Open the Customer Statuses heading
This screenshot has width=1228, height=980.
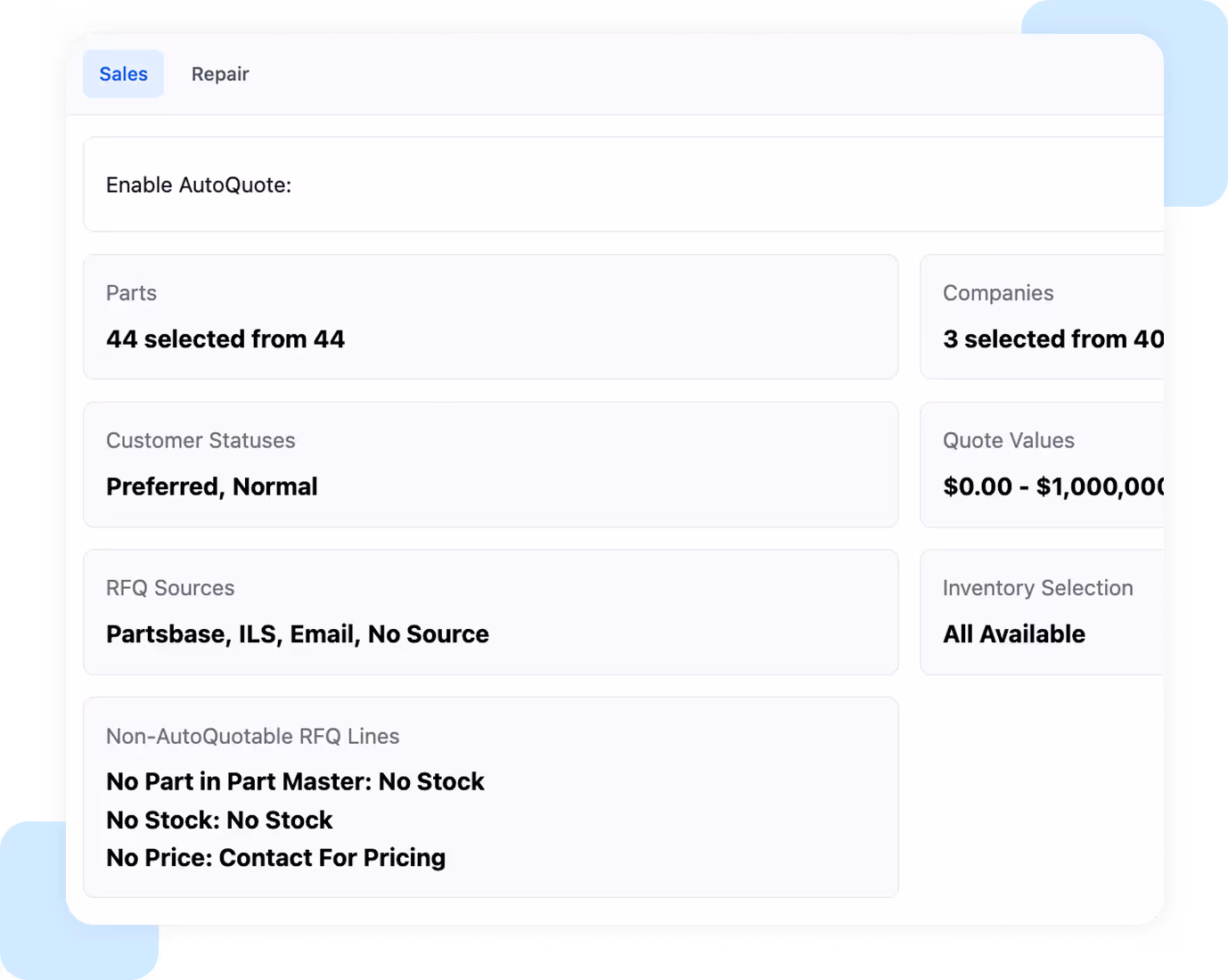pyautogui.click(x=201, y=441)
